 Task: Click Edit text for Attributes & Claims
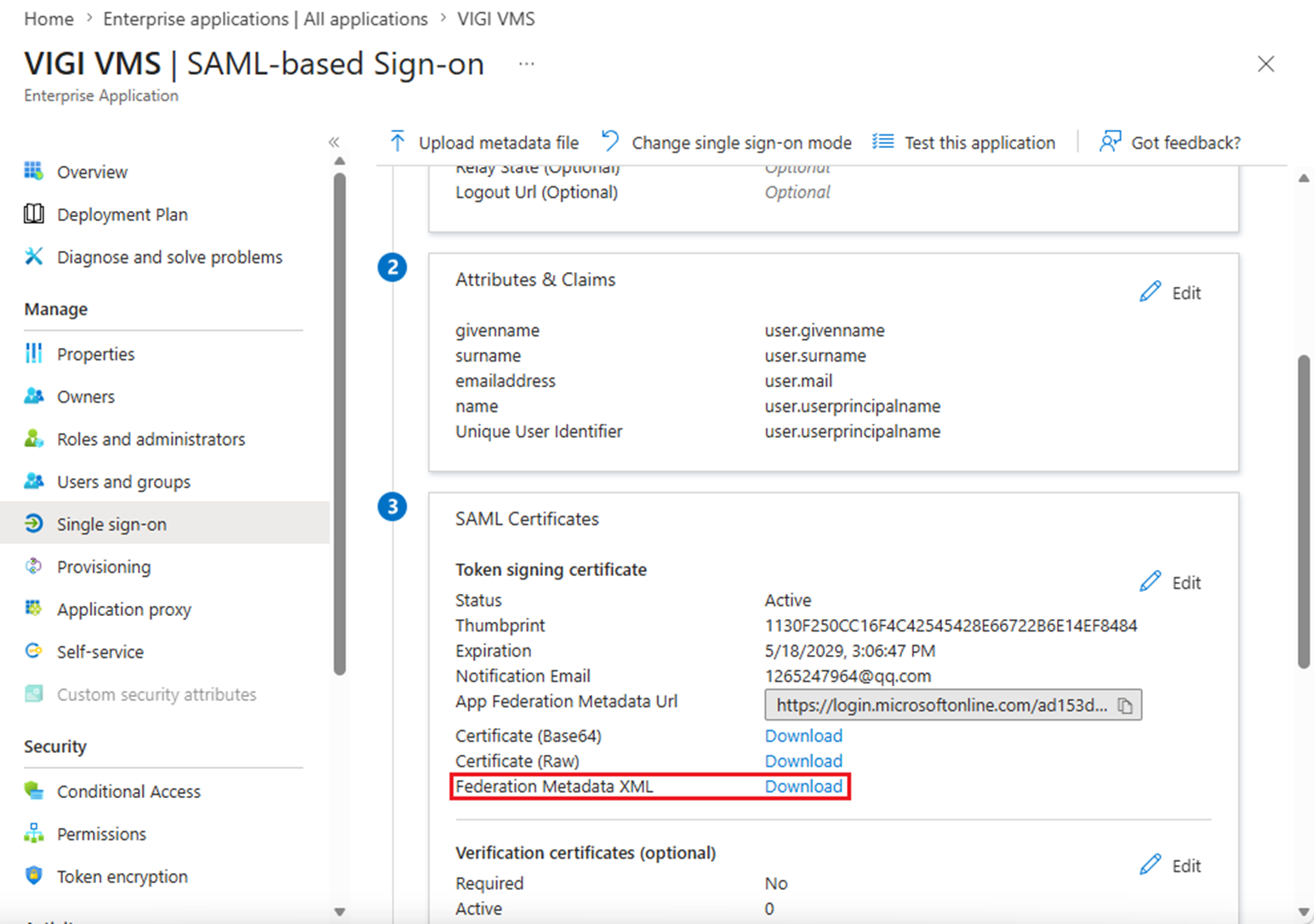(1186, 293)
